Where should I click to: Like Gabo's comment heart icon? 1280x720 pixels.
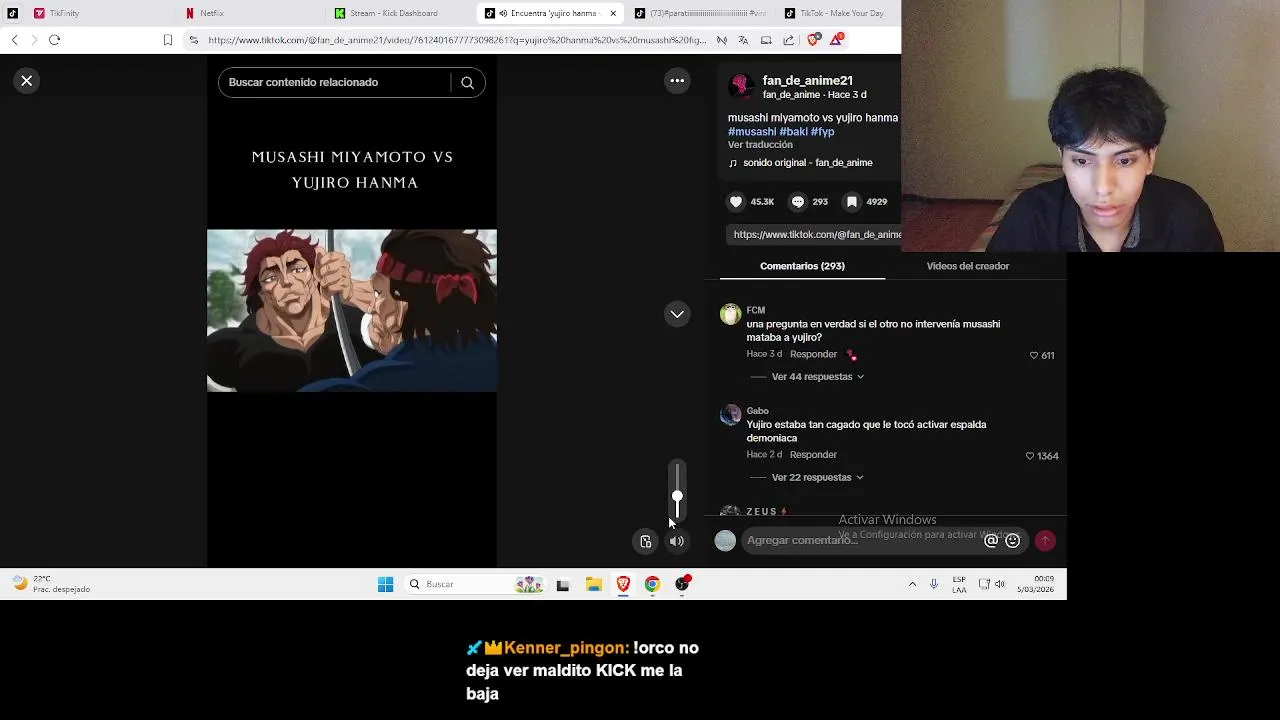1030,456
